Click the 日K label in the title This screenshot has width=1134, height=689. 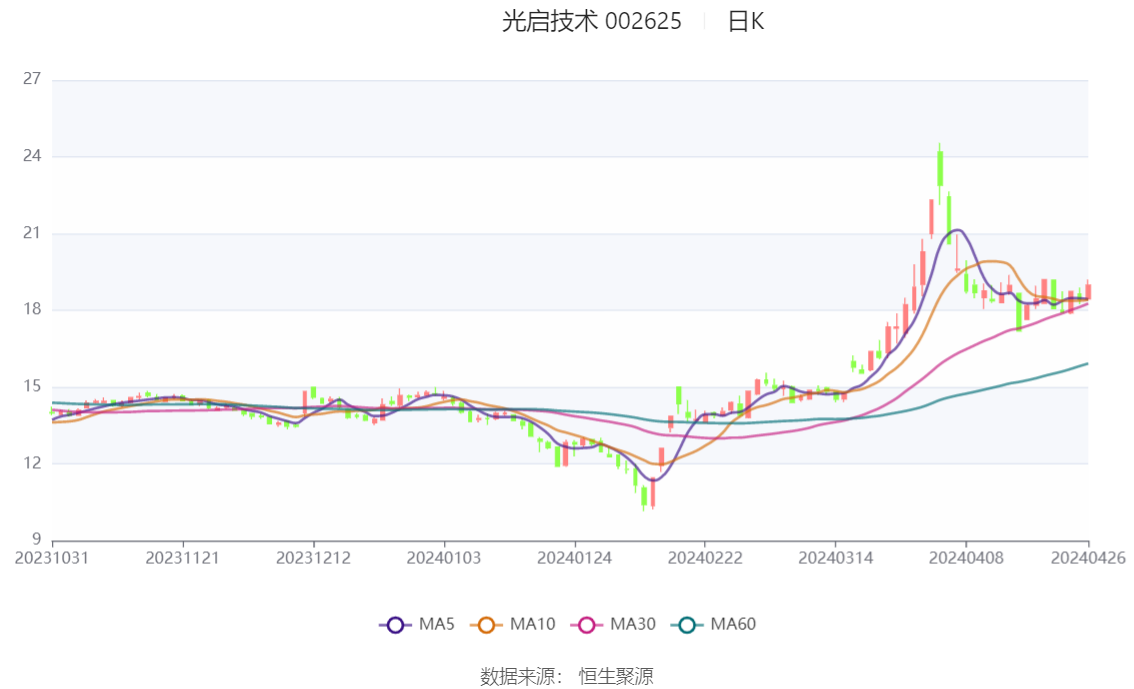[746, 21]
